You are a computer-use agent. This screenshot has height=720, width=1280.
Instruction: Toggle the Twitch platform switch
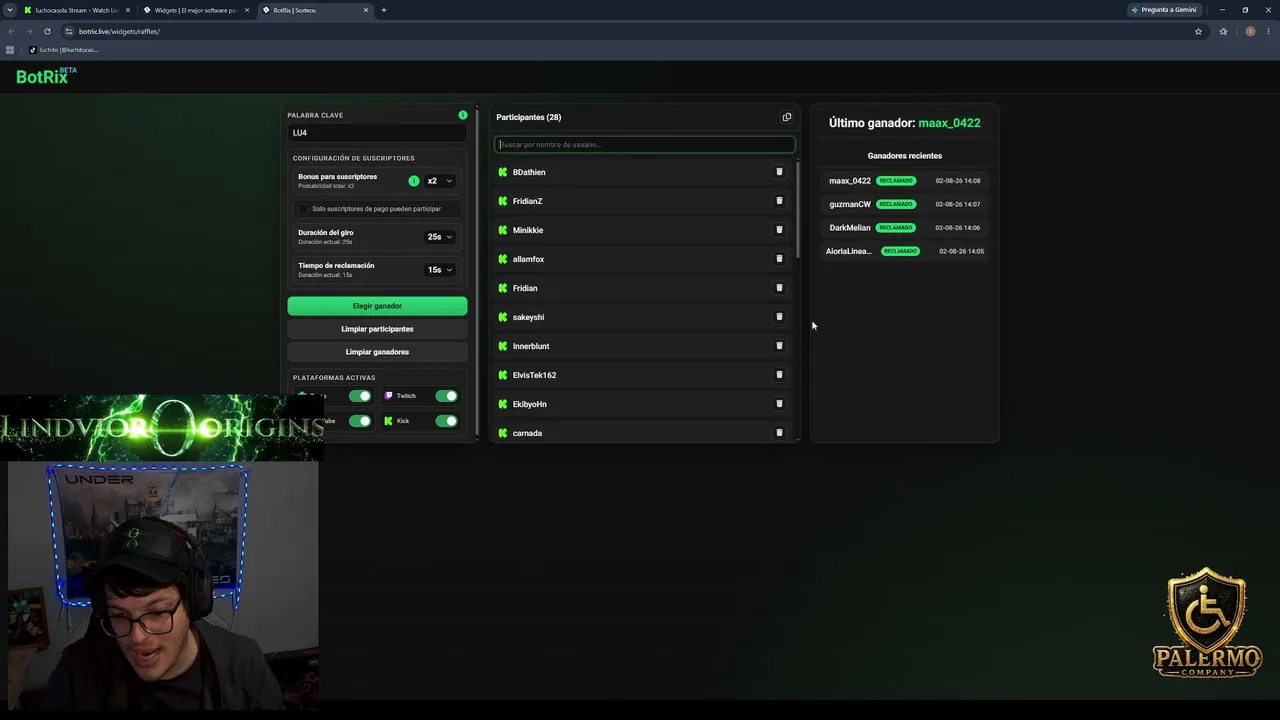point(446,396)
